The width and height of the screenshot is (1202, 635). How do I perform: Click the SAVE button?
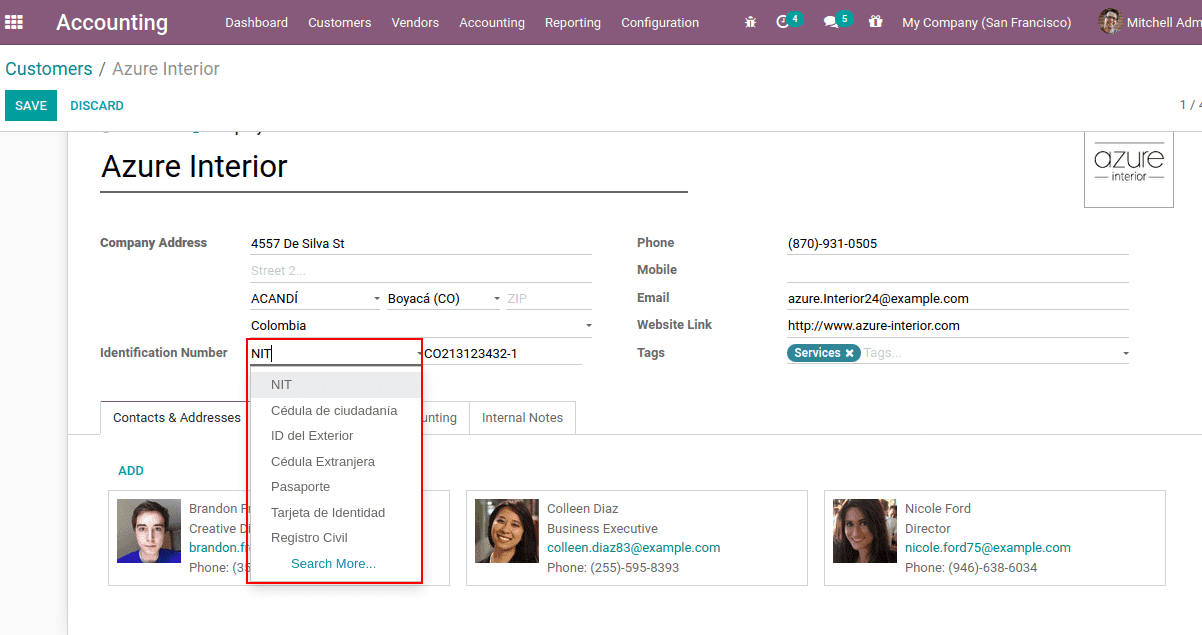pyautogui.click(x=31, y=105)
